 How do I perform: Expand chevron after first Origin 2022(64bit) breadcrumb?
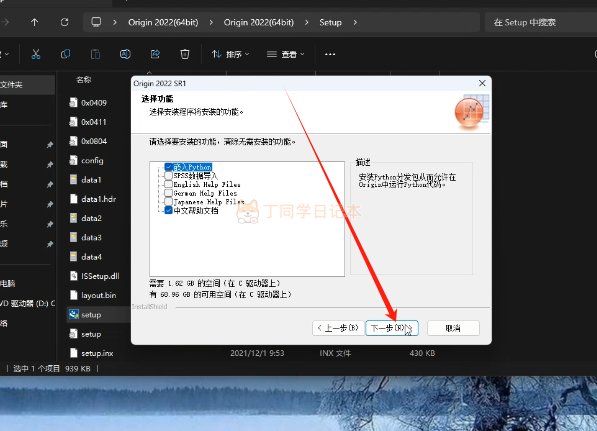(211, 22)
